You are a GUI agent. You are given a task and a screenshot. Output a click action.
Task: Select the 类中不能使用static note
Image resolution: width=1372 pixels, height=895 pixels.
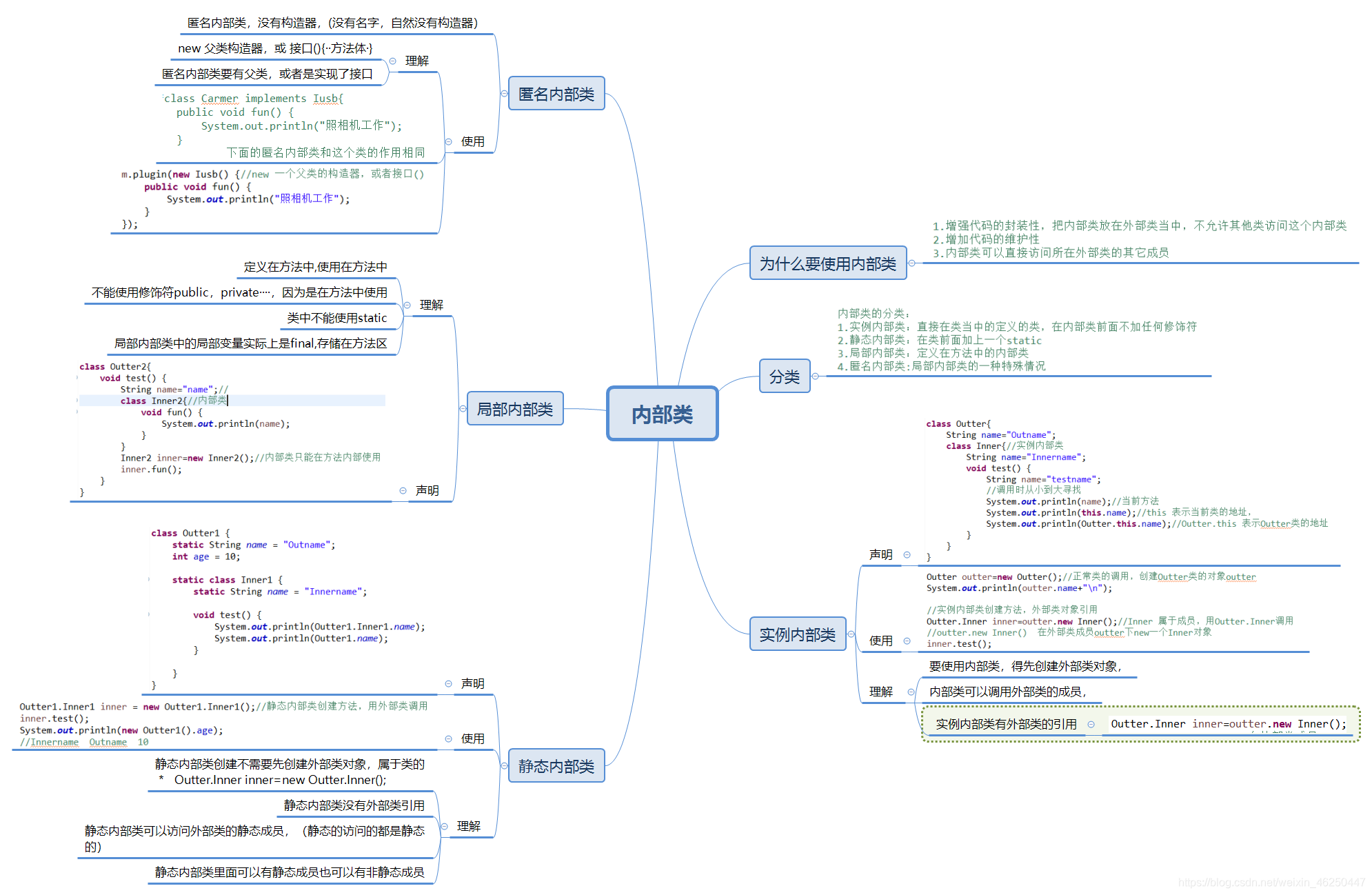(337, 319)
